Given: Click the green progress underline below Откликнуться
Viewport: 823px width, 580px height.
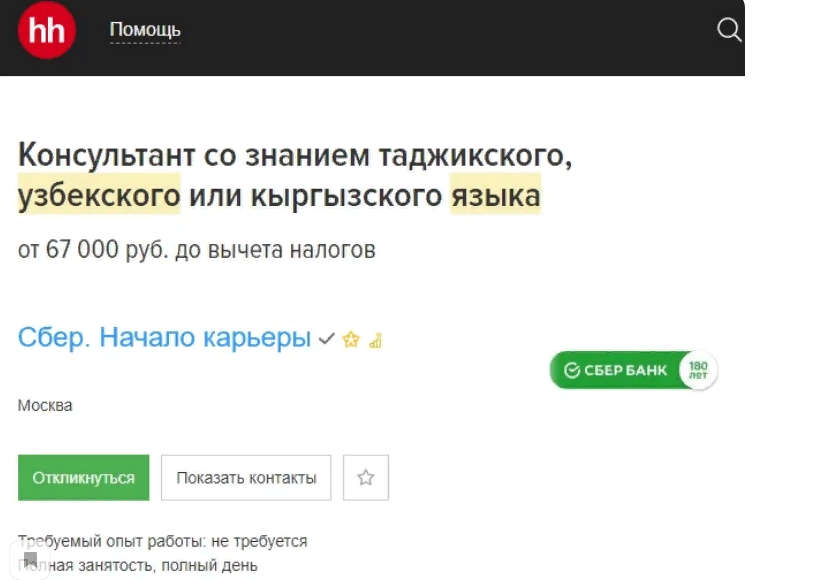Looking at the screenshot, I should (83, 499).
